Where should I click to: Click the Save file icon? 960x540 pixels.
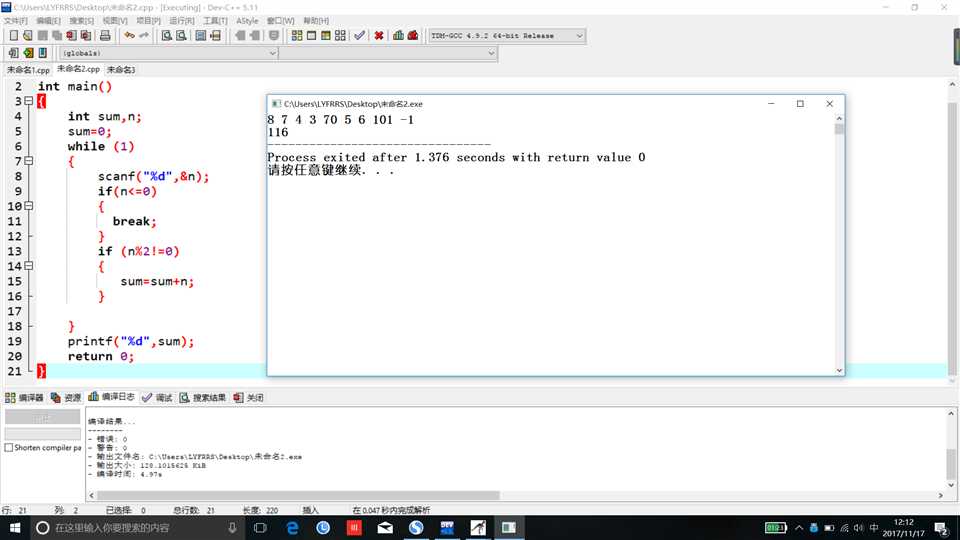point(42,36)
